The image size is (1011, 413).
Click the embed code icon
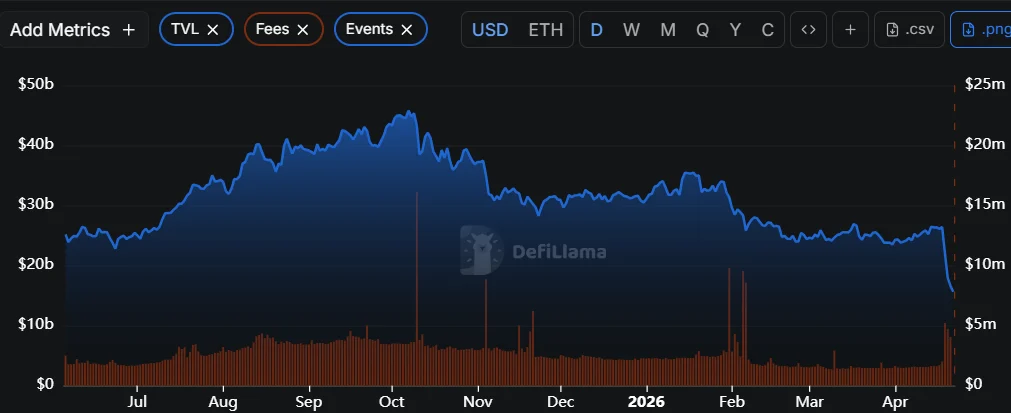808,29
